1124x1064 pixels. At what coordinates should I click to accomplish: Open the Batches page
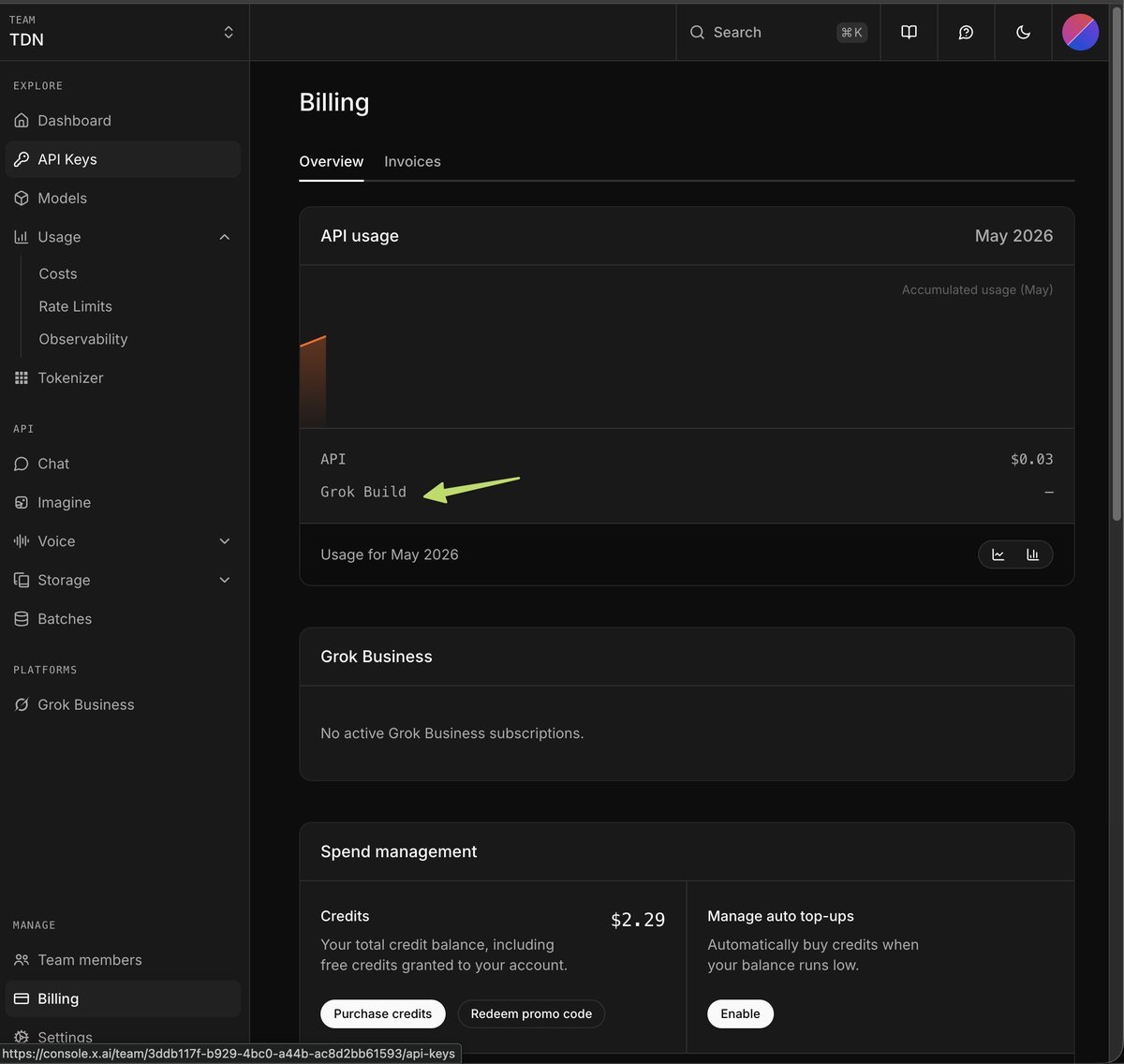coord(123,619)
